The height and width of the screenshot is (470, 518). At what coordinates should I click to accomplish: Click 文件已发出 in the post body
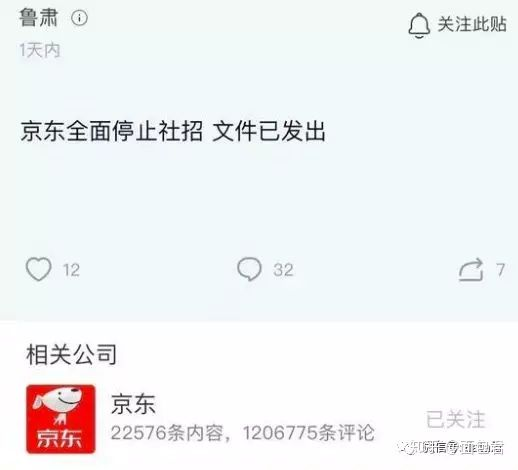[269, 131]
